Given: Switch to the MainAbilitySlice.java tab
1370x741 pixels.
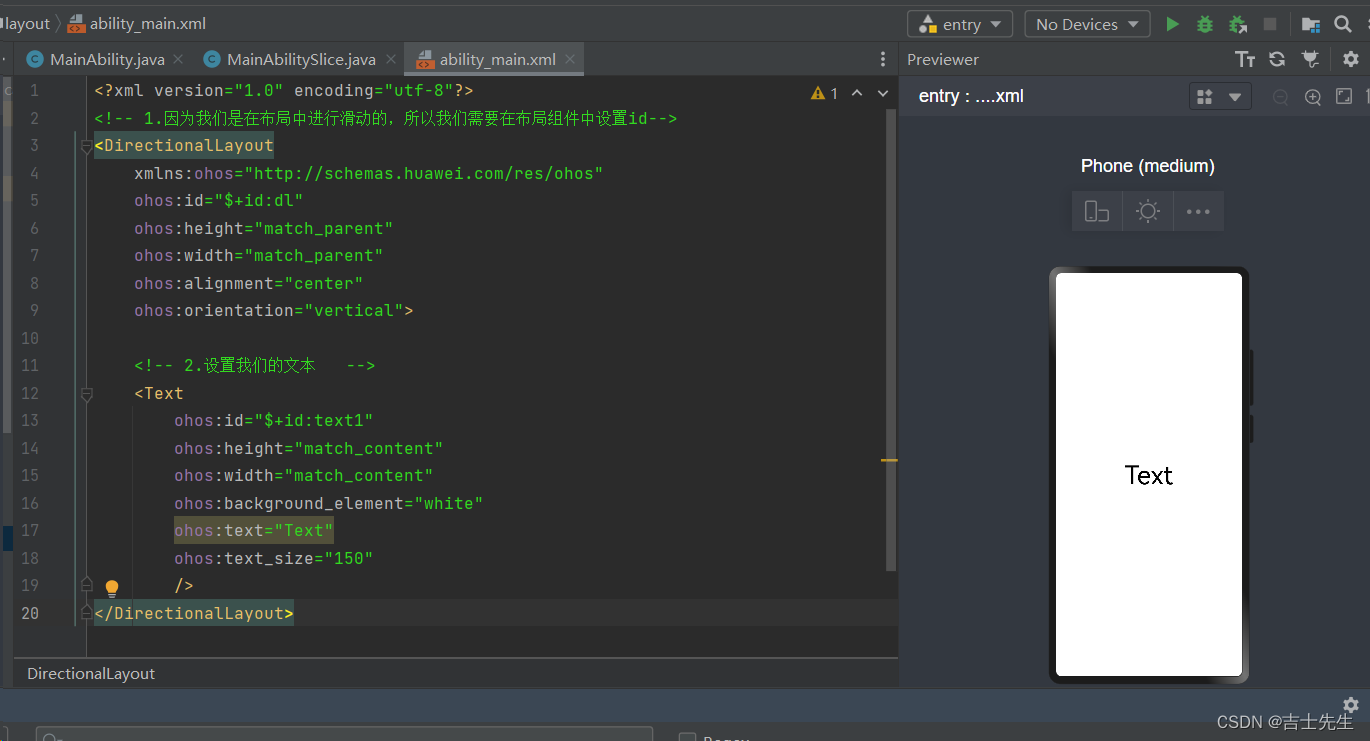Looking at the screenshot, I should click(x=300, y=59).
